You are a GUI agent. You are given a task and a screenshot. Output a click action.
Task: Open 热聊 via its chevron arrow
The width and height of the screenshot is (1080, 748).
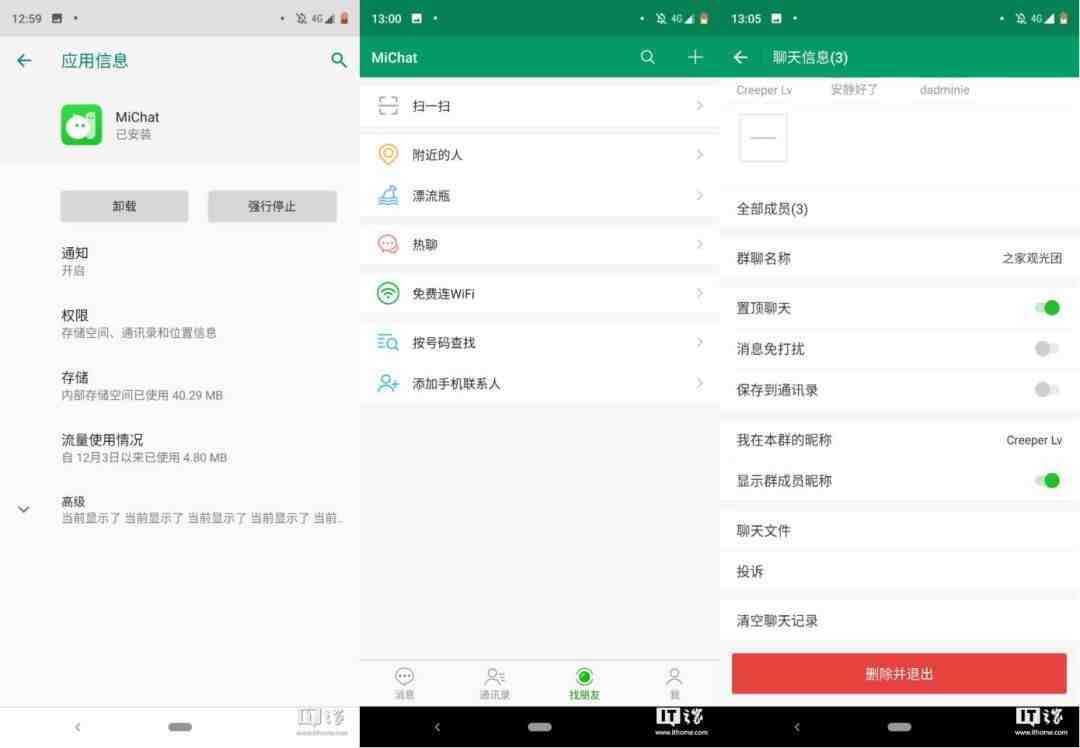(699, 244)
